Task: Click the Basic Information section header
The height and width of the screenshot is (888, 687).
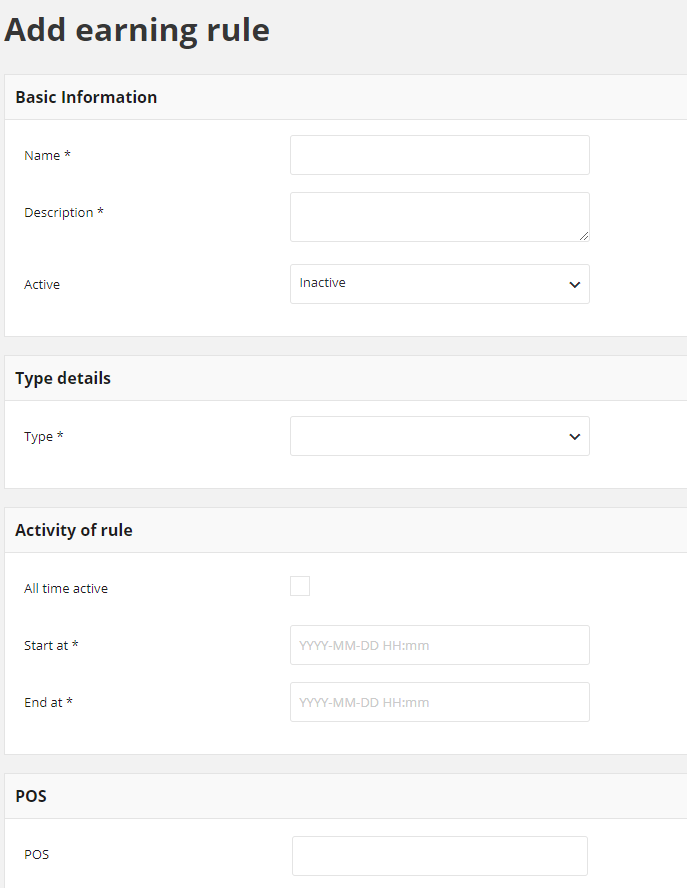Action: [86, 97]
